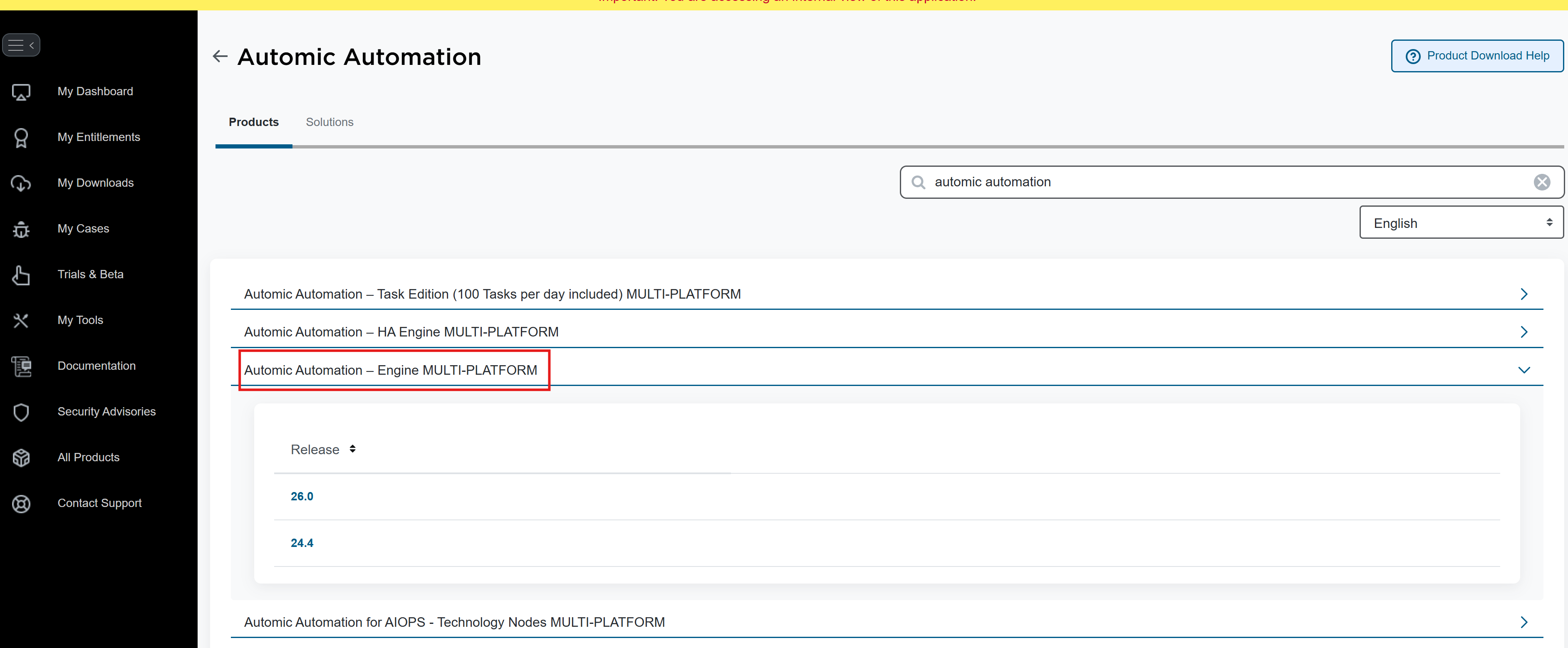This screenshot has height=648, width=1568.
Task: Click the magnifier icon in search box
Action: pos(919,183)
